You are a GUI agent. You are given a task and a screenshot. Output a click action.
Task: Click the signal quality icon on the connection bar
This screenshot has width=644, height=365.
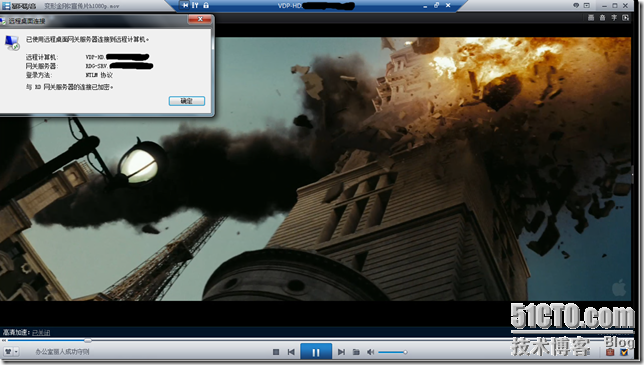point(195,5)
